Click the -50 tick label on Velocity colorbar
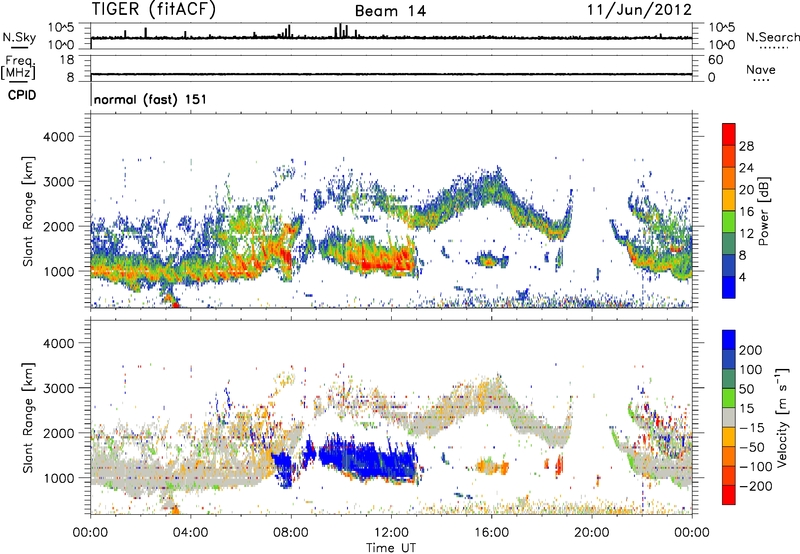 753,447
